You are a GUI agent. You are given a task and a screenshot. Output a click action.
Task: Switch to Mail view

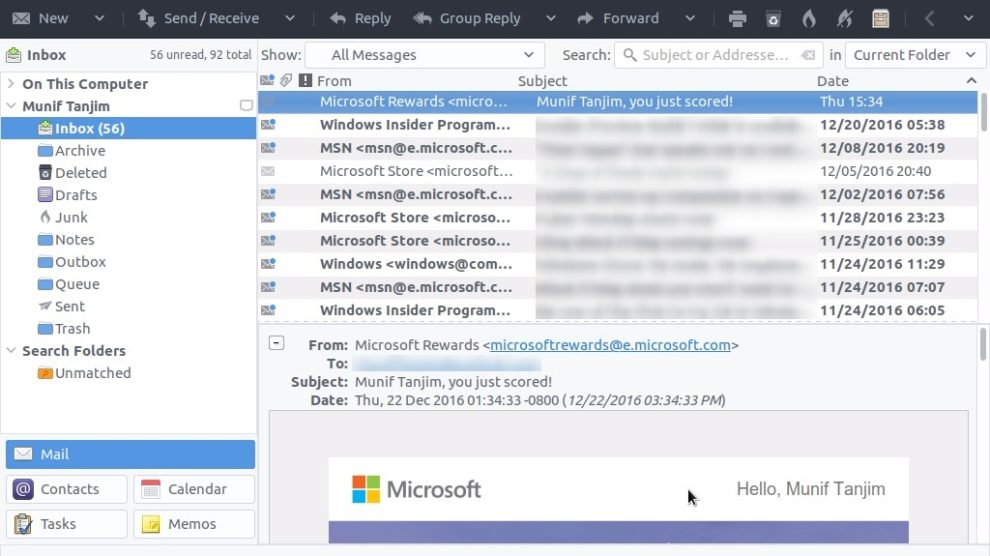click(130, 454)
